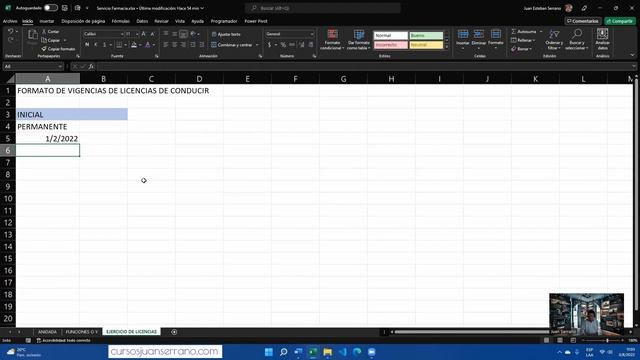Screen dimensions: 640x360
Task: Collapse the ribbon chevron
Action: (632, 55)
